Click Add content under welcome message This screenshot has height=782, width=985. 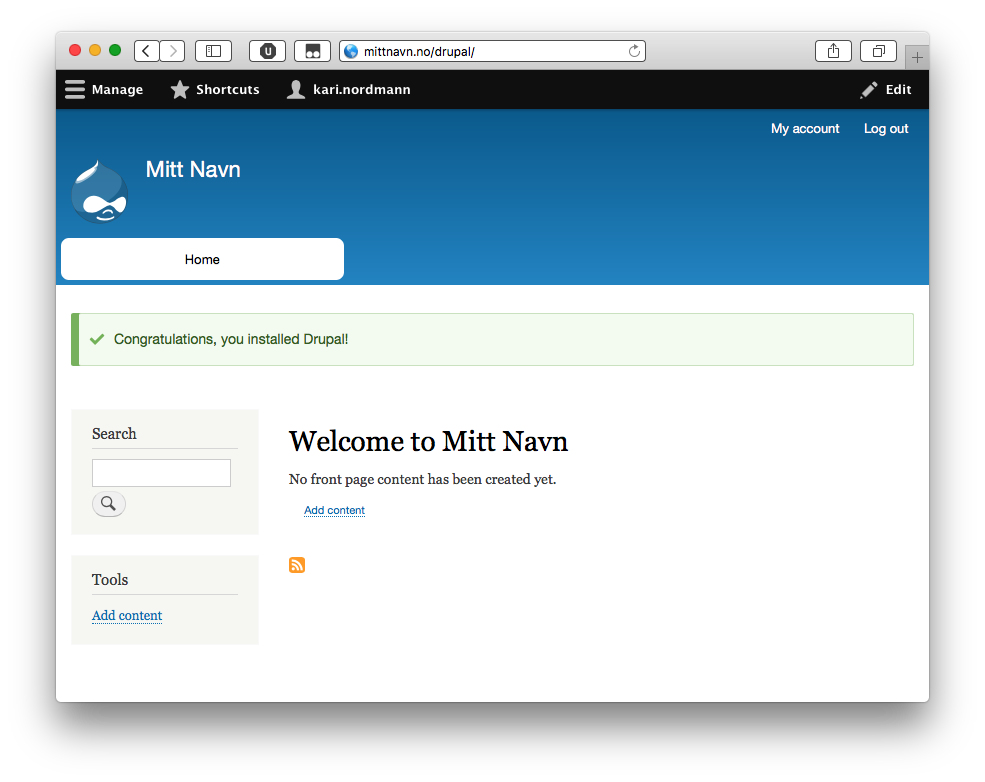(x=334, y=510)
